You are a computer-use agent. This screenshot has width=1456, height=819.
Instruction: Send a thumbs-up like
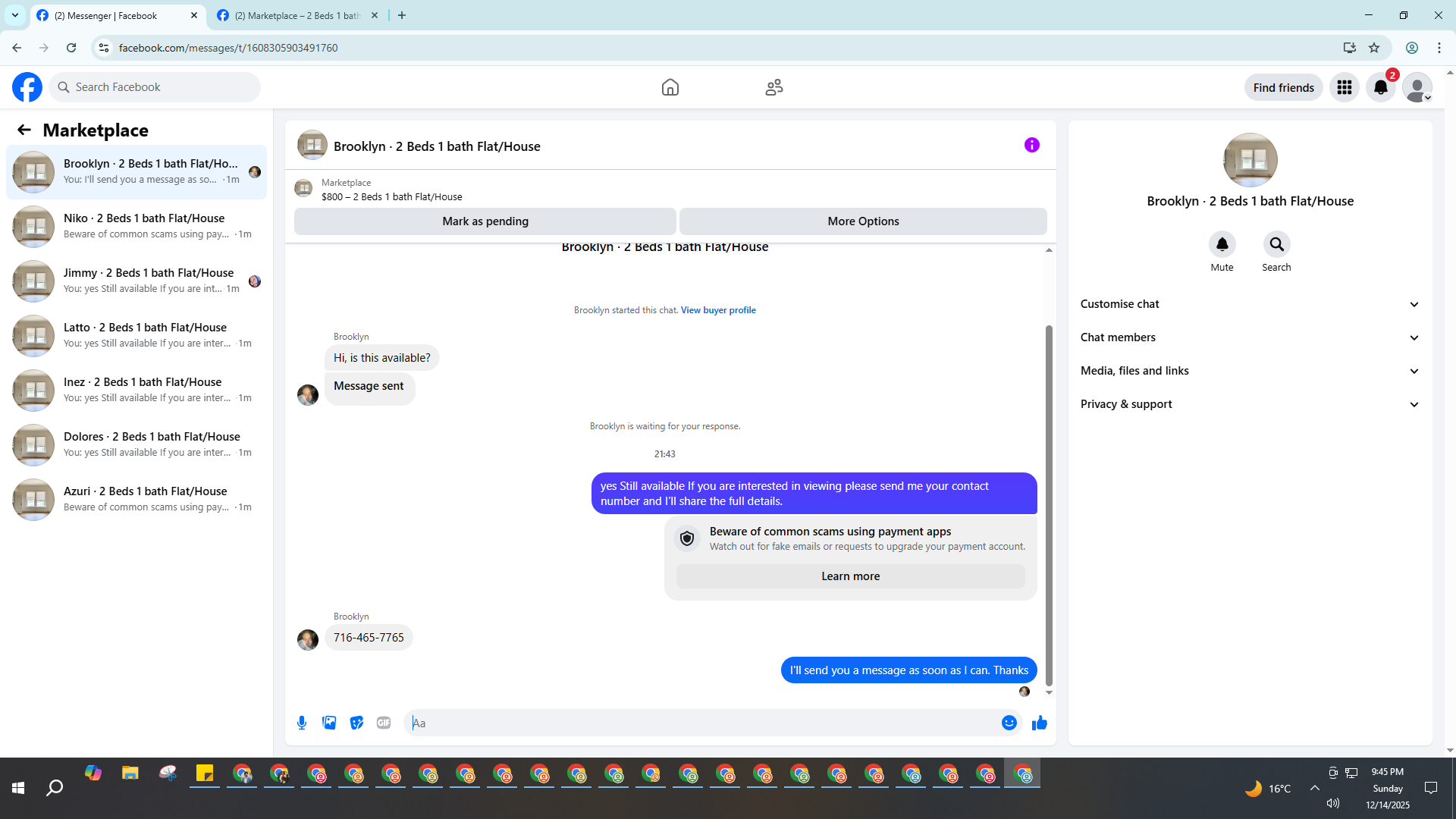click(x=1039, y=723)
